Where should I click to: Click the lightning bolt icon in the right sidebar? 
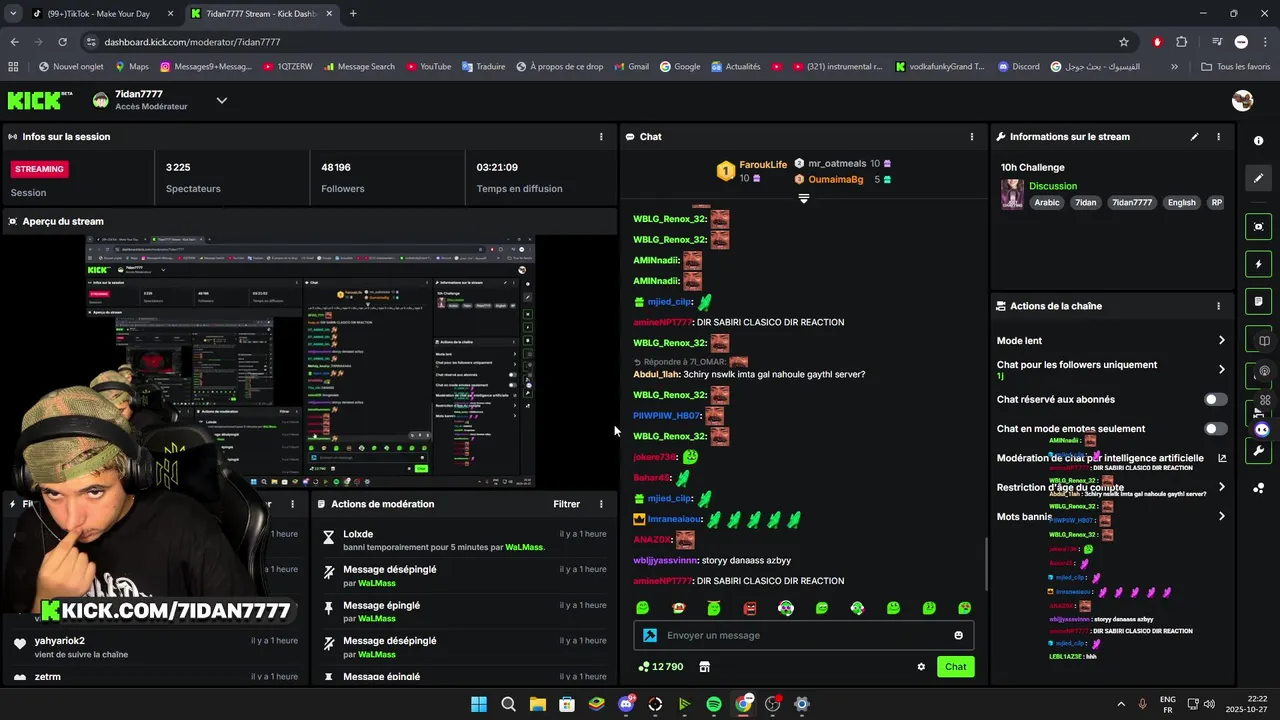click(x=1259, y=264)
